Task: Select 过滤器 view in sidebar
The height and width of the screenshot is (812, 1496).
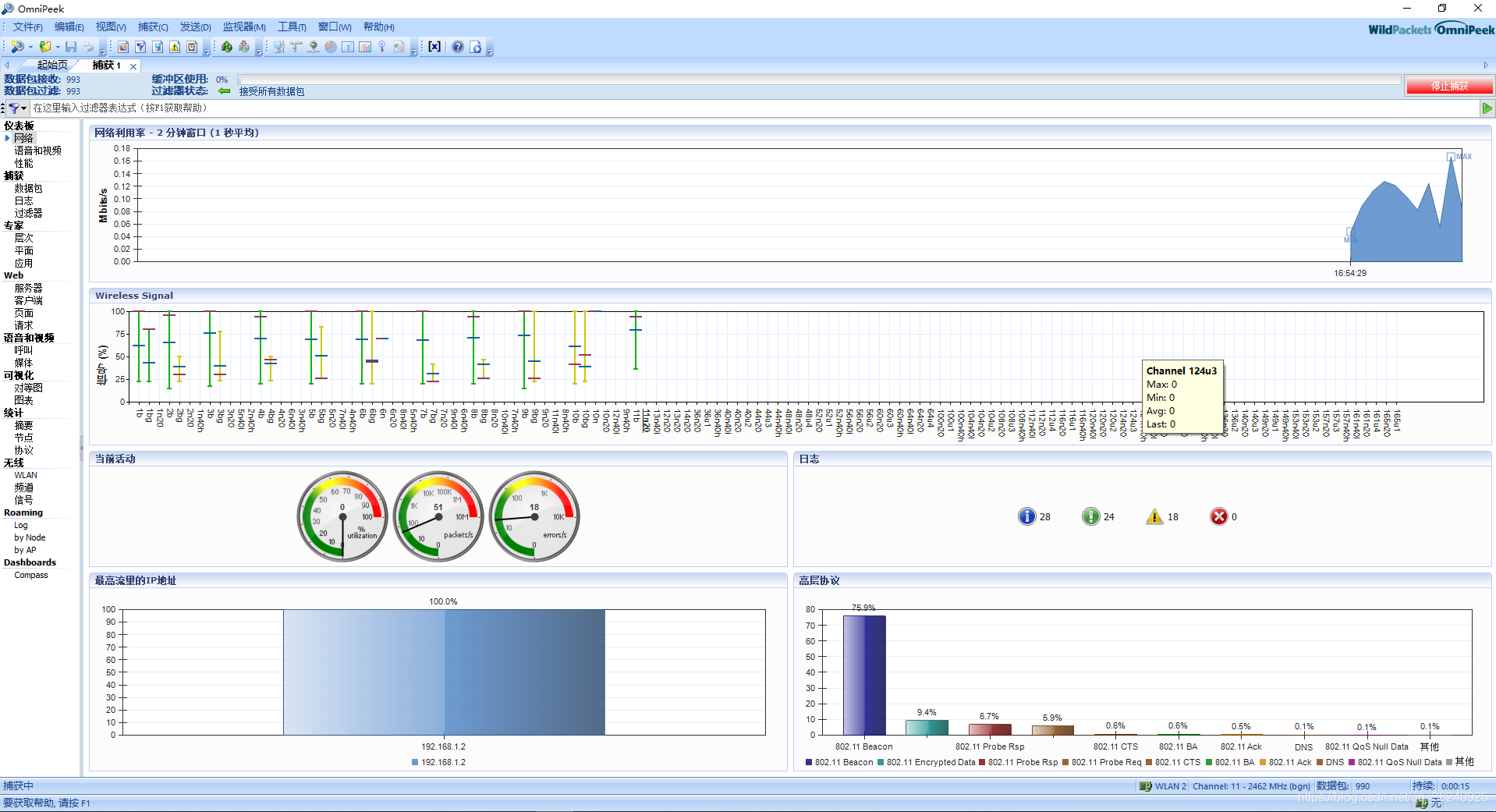Action: click(28, 213)
